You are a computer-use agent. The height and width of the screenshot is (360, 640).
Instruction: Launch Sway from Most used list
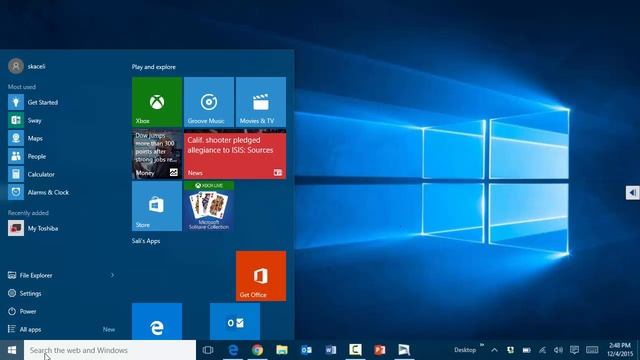pyautogui.click(x=61, y=120)
